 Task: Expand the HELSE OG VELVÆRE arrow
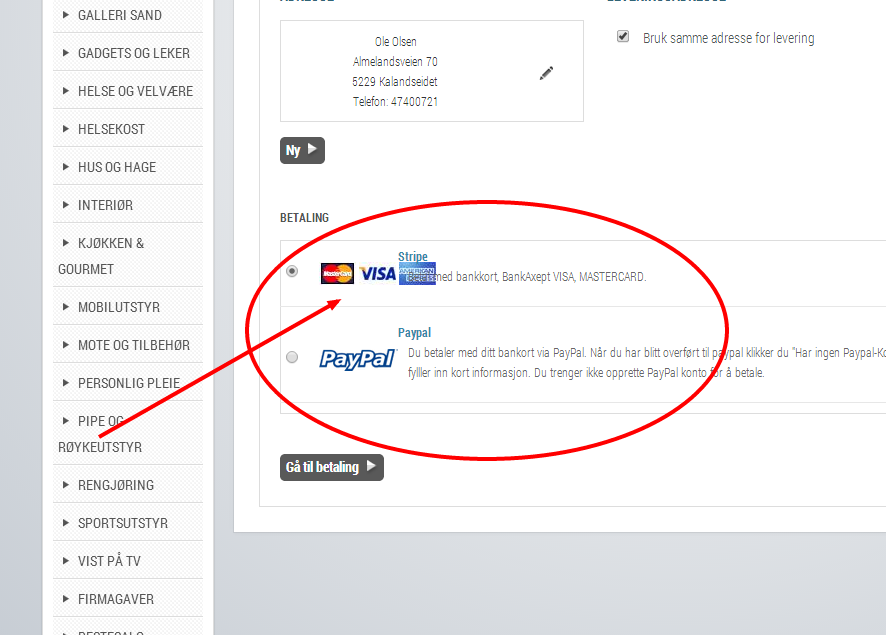pos(66,90)
